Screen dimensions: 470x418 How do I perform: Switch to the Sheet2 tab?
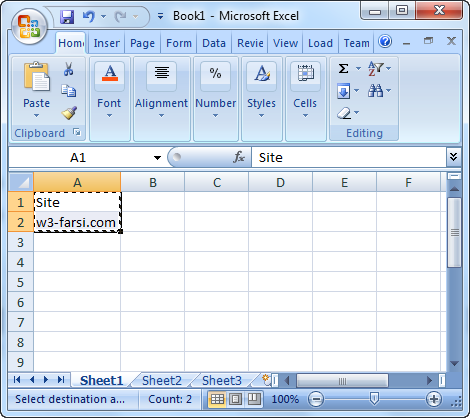162,380
